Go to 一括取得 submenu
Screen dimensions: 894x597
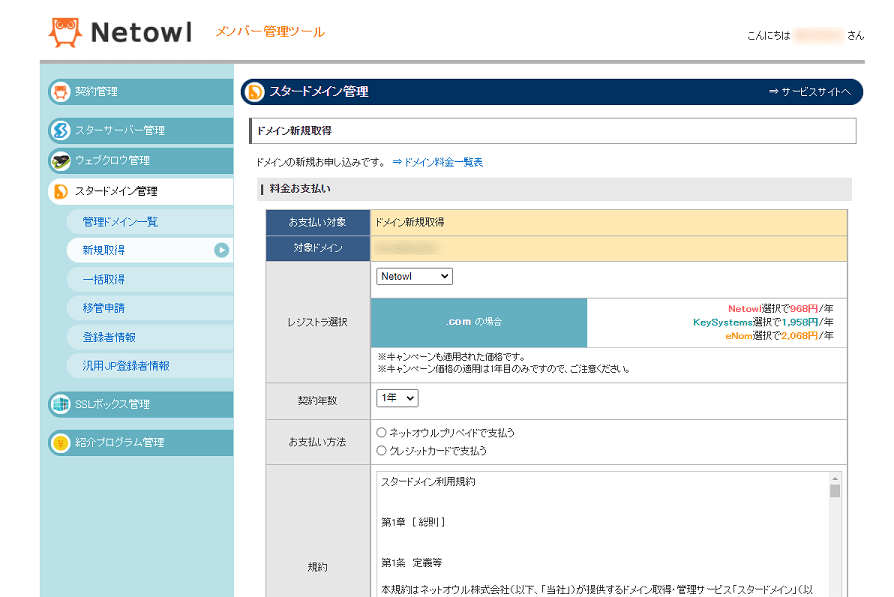click(x=149, y=279)
